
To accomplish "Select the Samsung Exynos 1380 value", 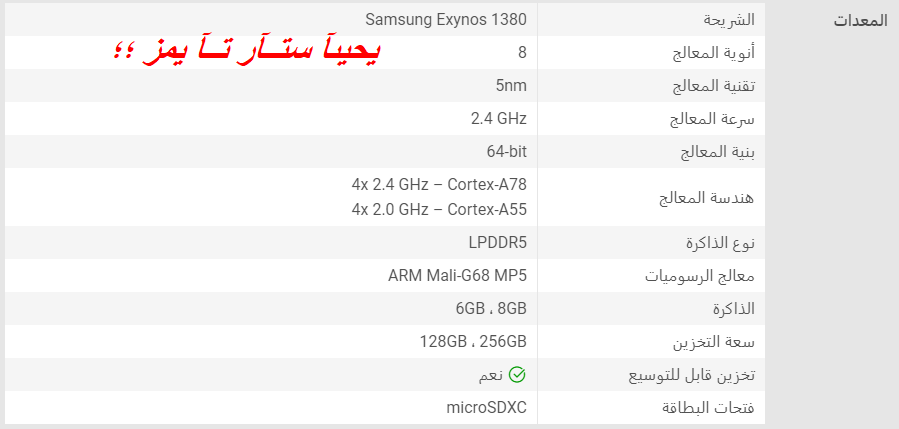I will pos(446,20).
